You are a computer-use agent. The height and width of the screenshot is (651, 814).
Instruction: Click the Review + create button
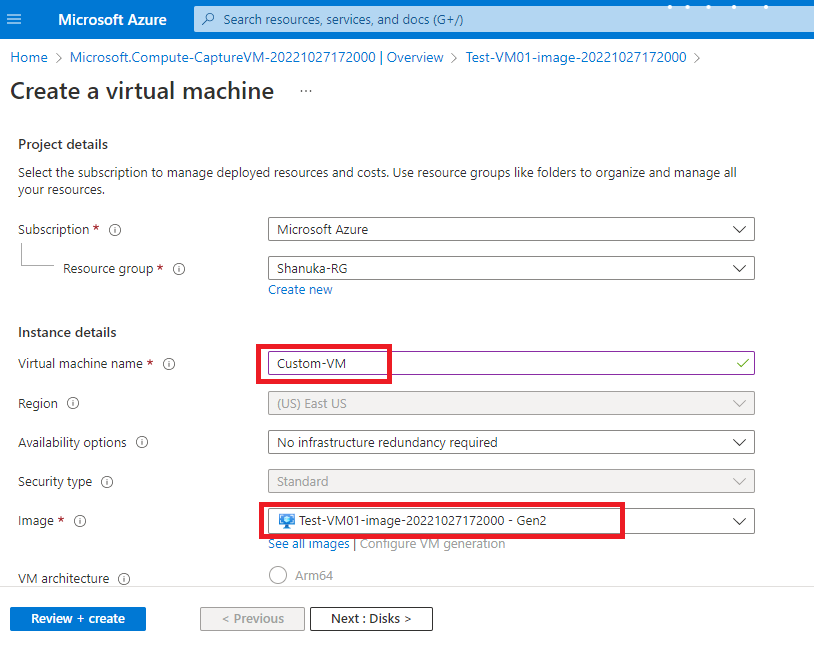pos(77,618)
